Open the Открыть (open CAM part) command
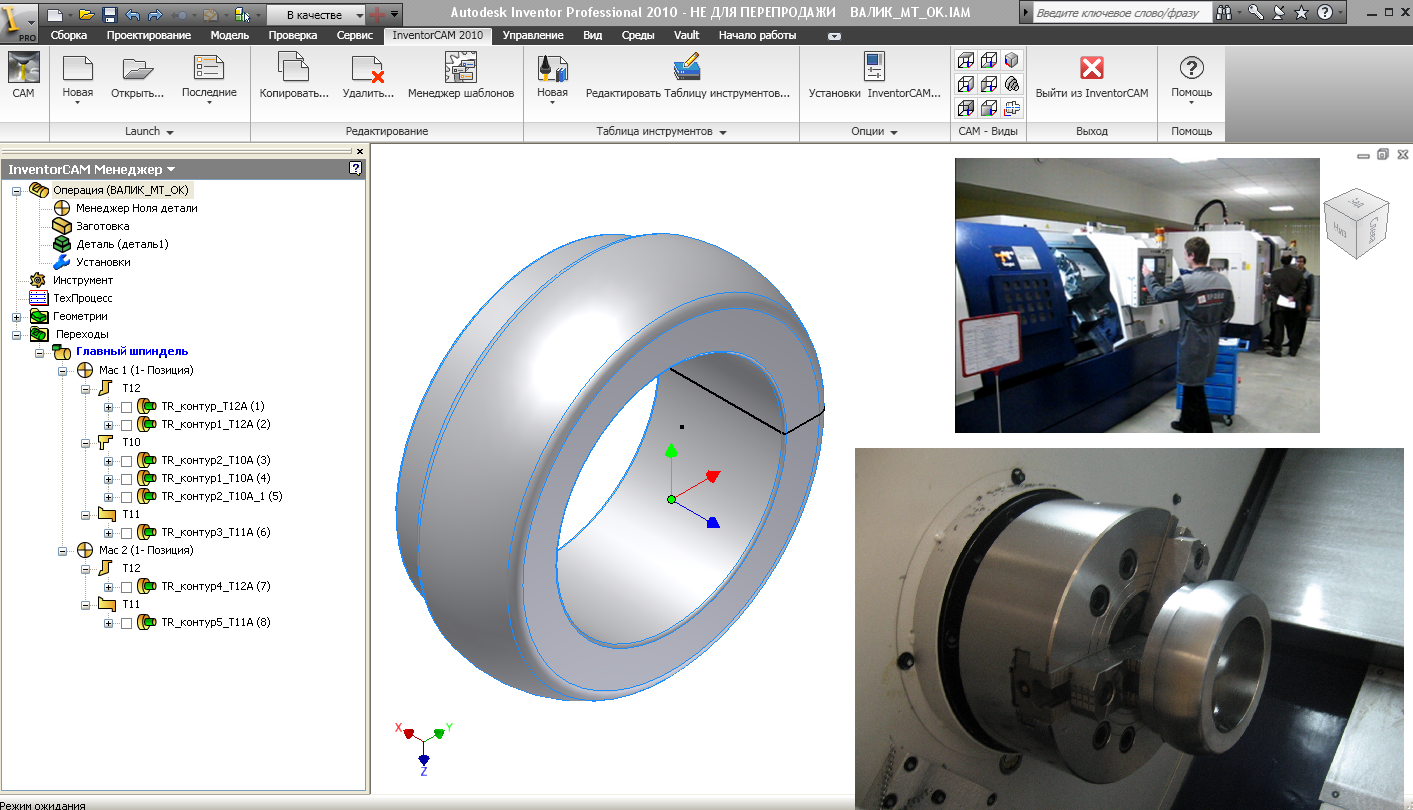 point(138,76)
